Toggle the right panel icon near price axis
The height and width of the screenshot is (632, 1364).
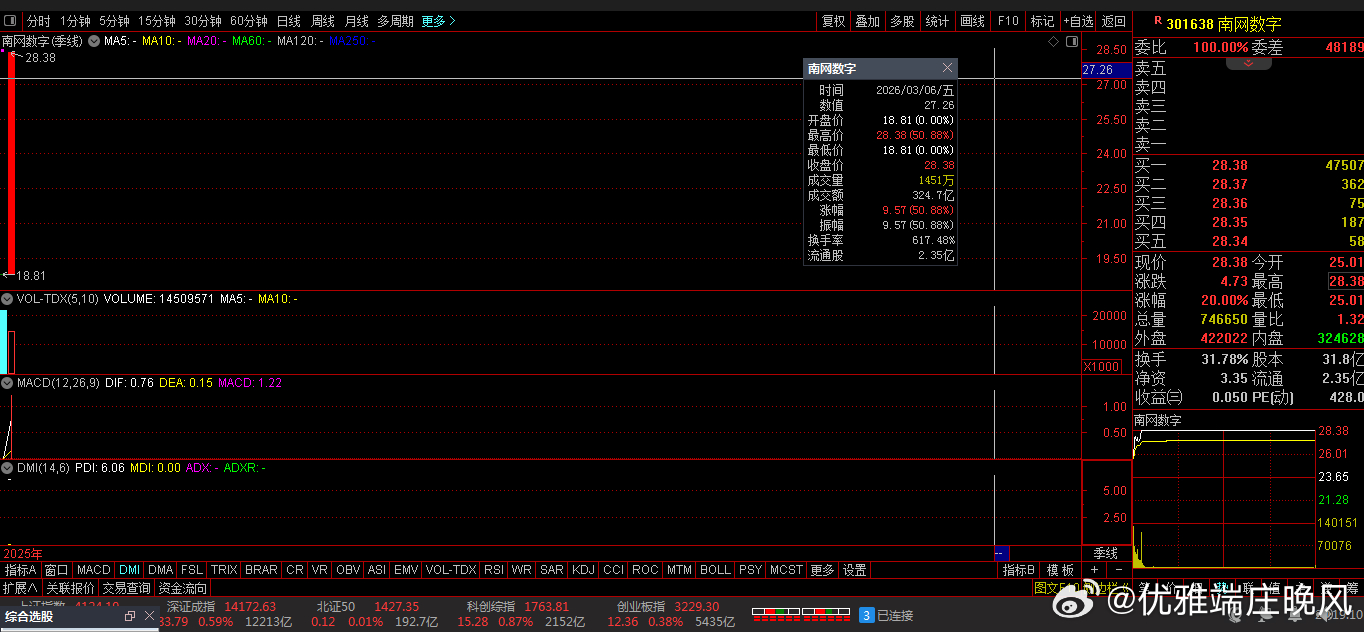[1072, 42]
